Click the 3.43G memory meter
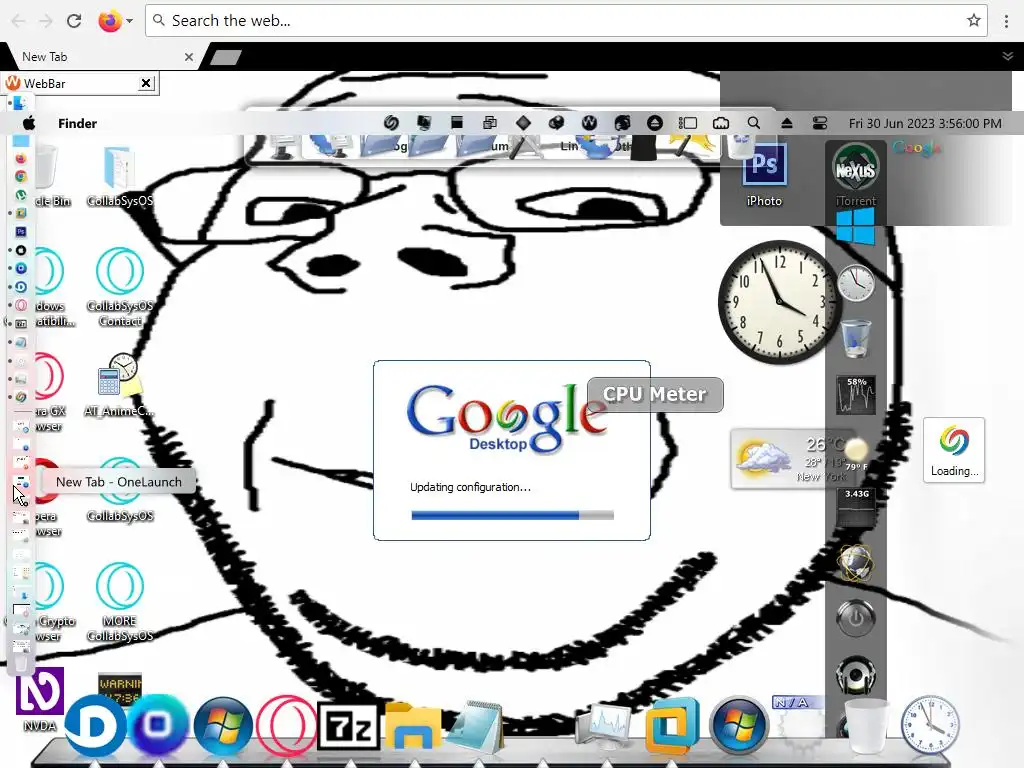 (856, 506)
